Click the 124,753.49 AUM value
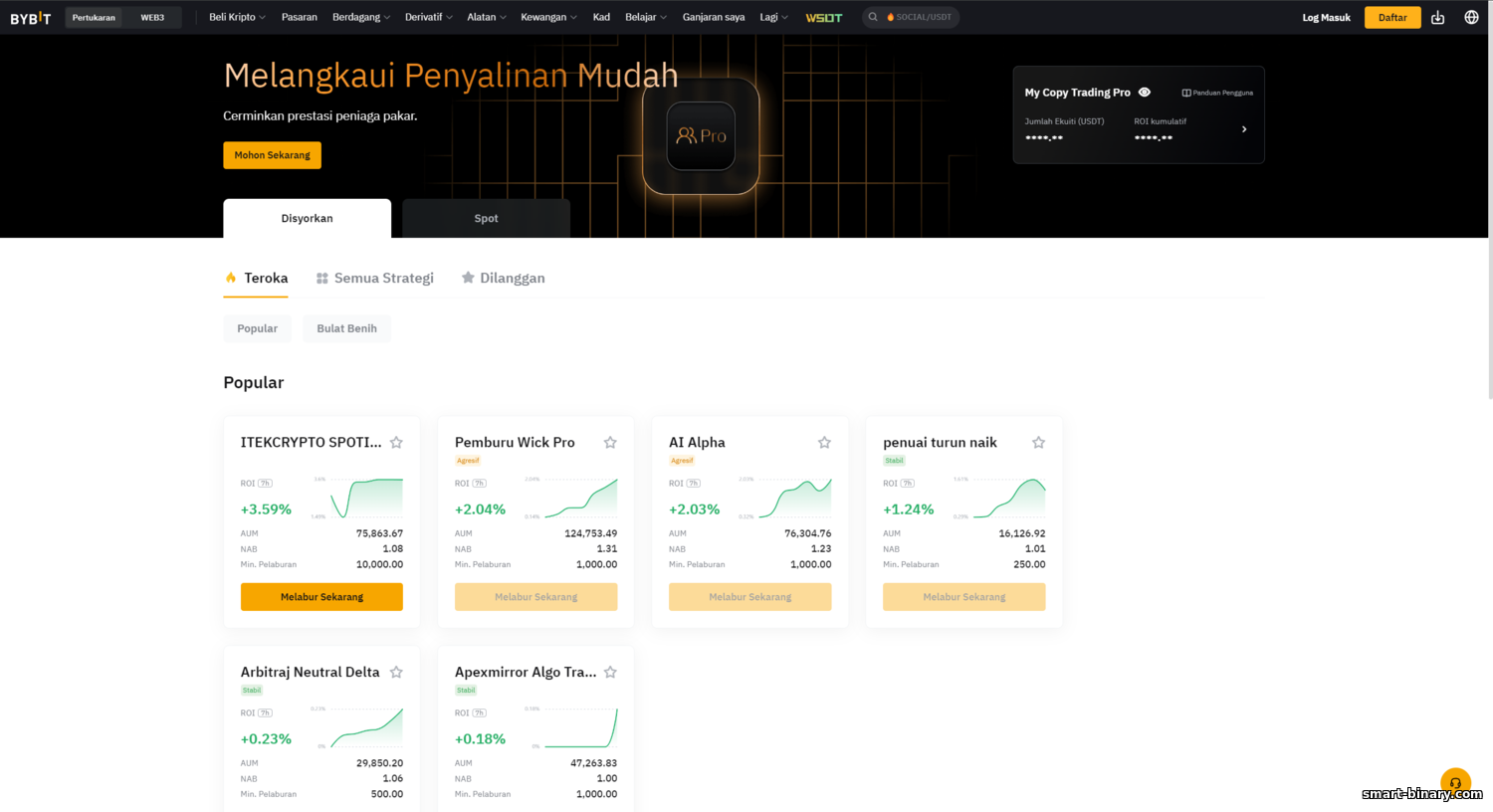Image resolution: width=1493 pixels, height=812 pixels. click(590, 533)
